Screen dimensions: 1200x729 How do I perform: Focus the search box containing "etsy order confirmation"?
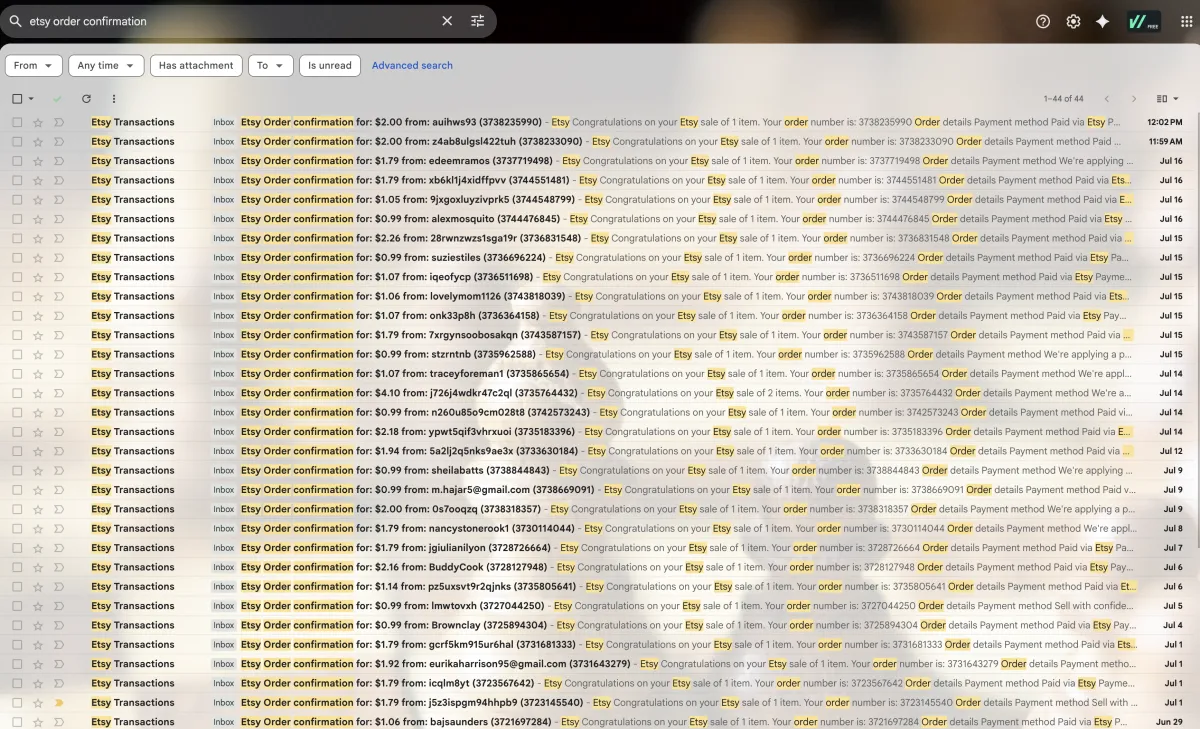click(230, 21)
